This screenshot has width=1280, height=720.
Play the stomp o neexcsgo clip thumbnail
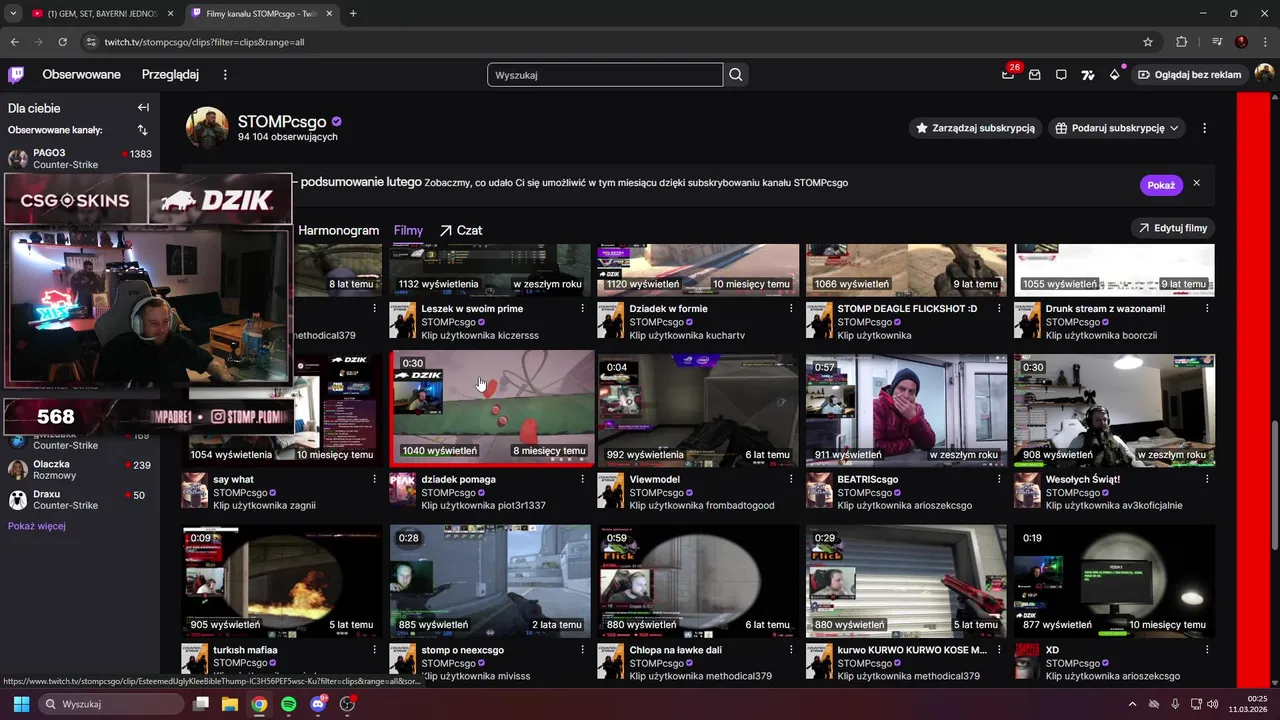coord(490,581)
